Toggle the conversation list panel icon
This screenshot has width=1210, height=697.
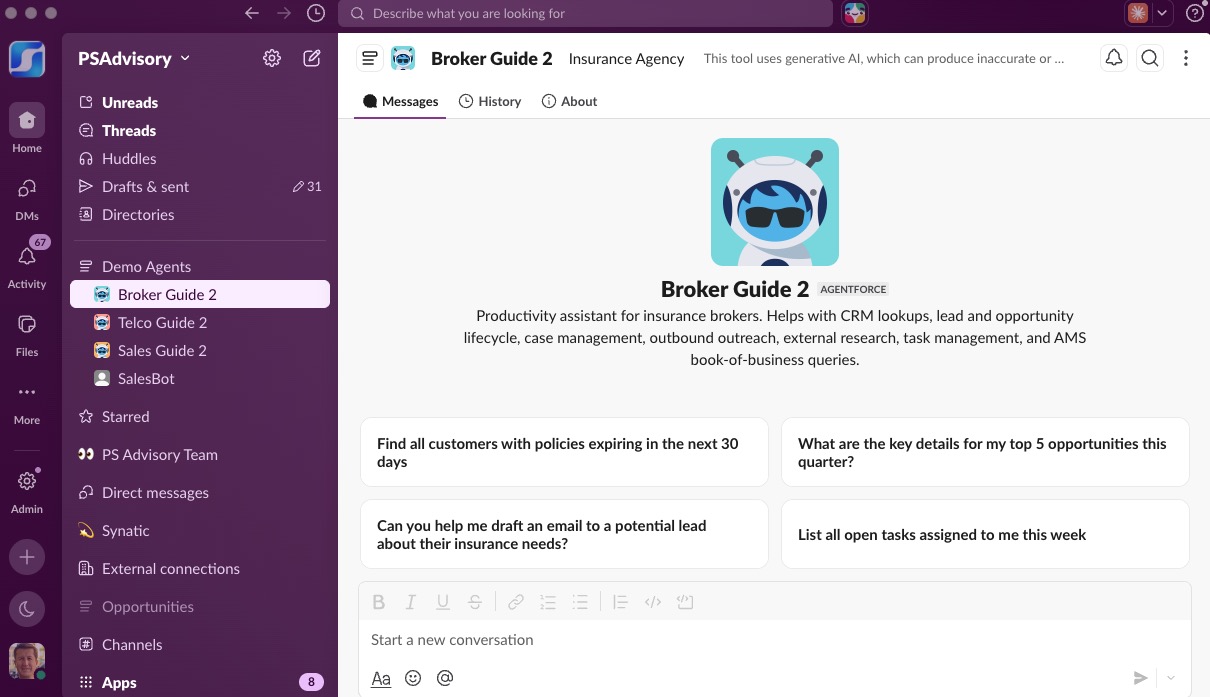pyautogui.click(x=369, y=58)
